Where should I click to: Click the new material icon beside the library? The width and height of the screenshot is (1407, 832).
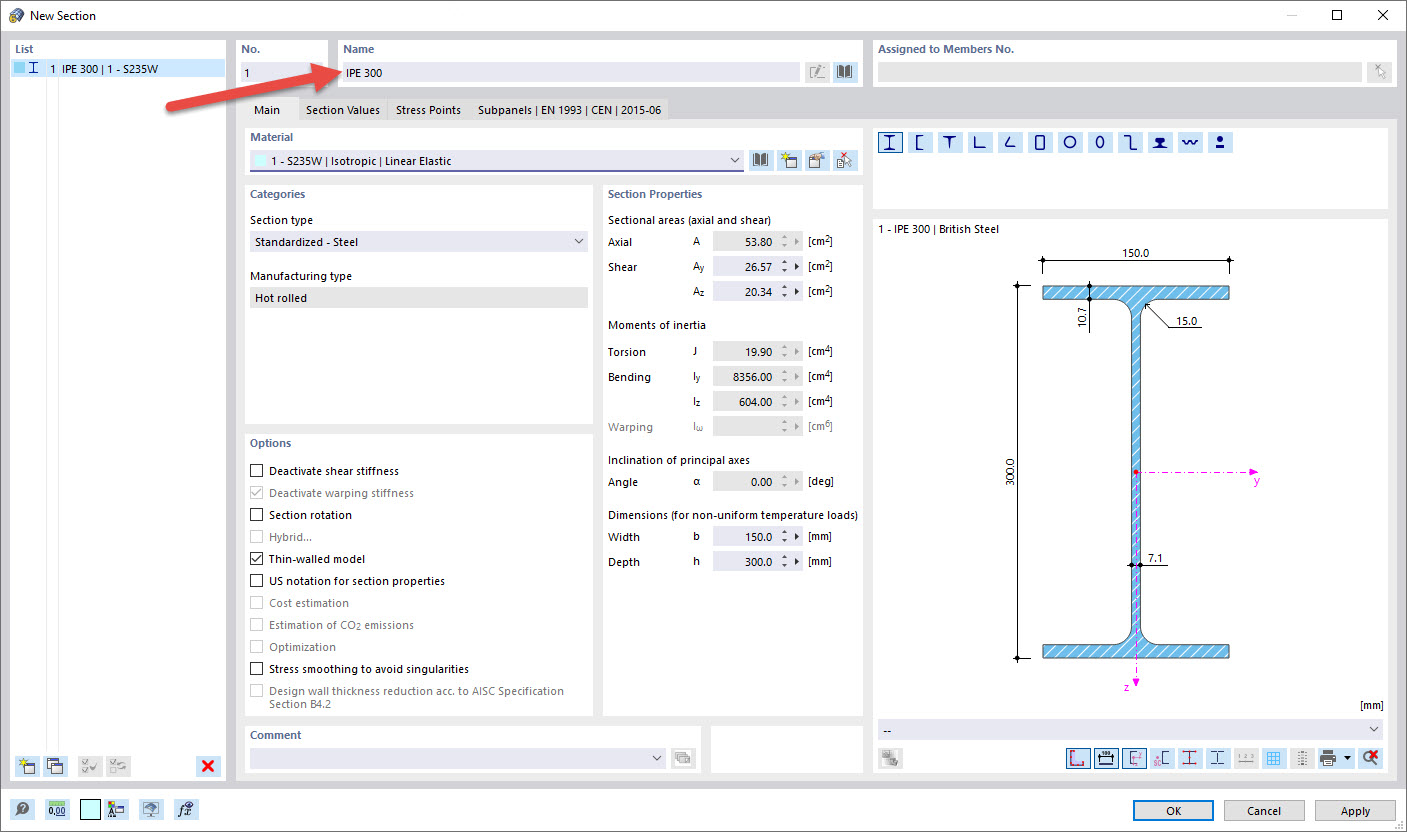pyautogui.click(x=789, y=160)
